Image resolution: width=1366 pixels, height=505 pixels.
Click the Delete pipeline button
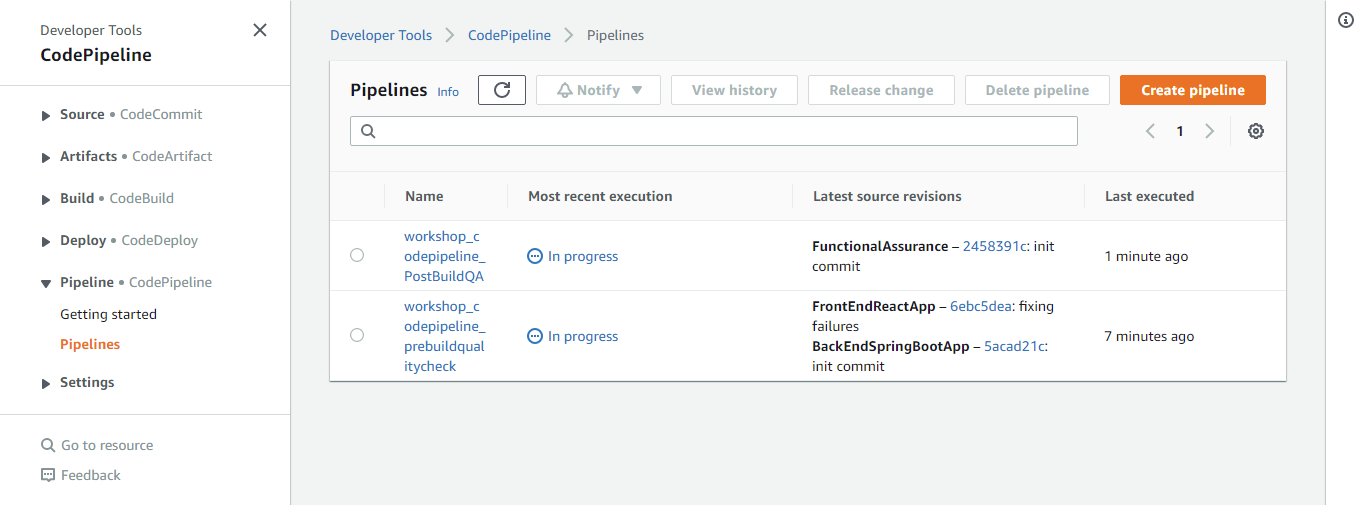1037,90
